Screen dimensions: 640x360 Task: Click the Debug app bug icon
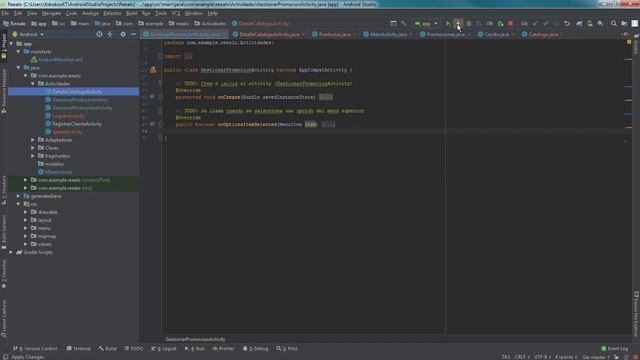(x=469, y=24)
